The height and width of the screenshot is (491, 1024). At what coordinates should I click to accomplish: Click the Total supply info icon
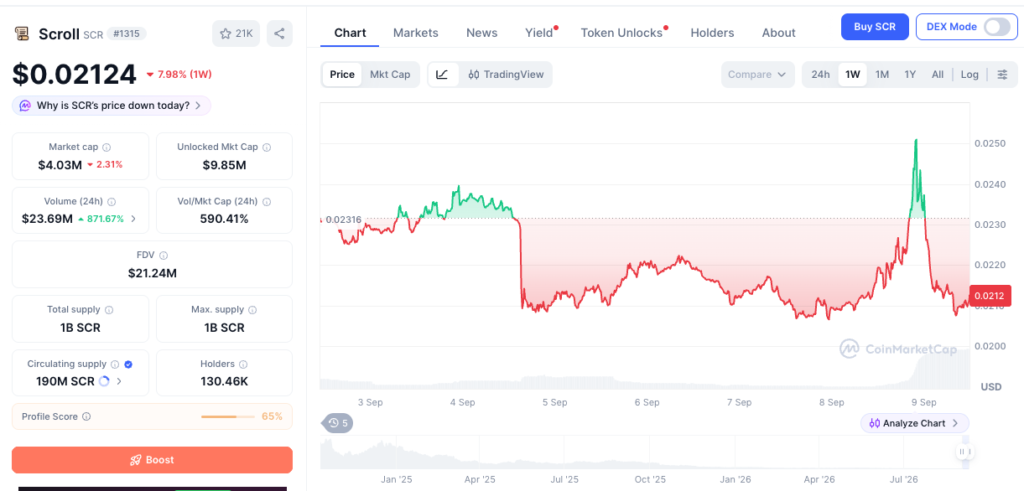pyautogui.click(x=109, y=310)
